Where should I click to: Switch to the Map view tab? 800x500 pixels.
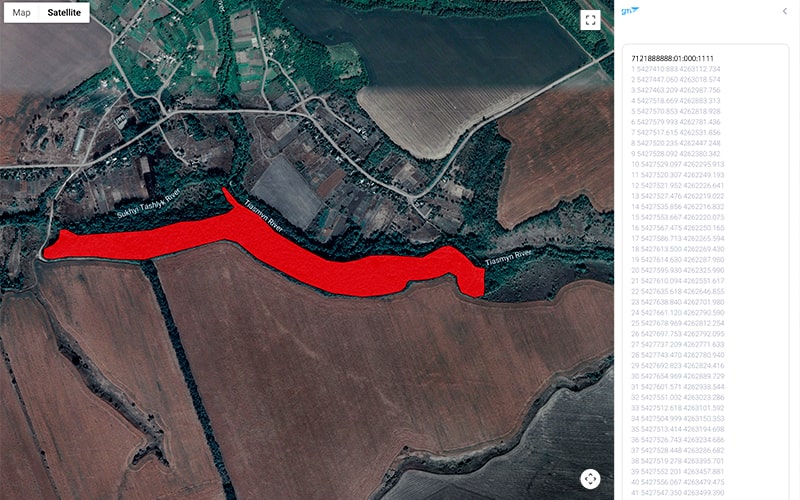coord(21,13)
